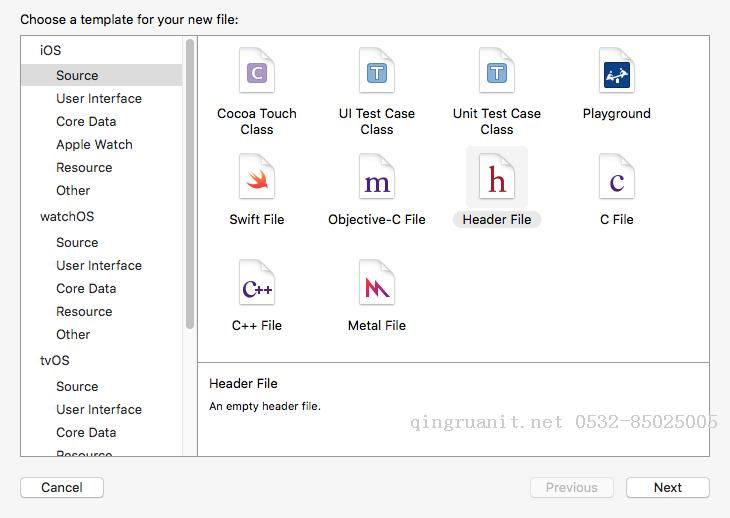Choose Other under iOS
The width and height of the screenshot is (730, 518).
(x=73, y=190)
